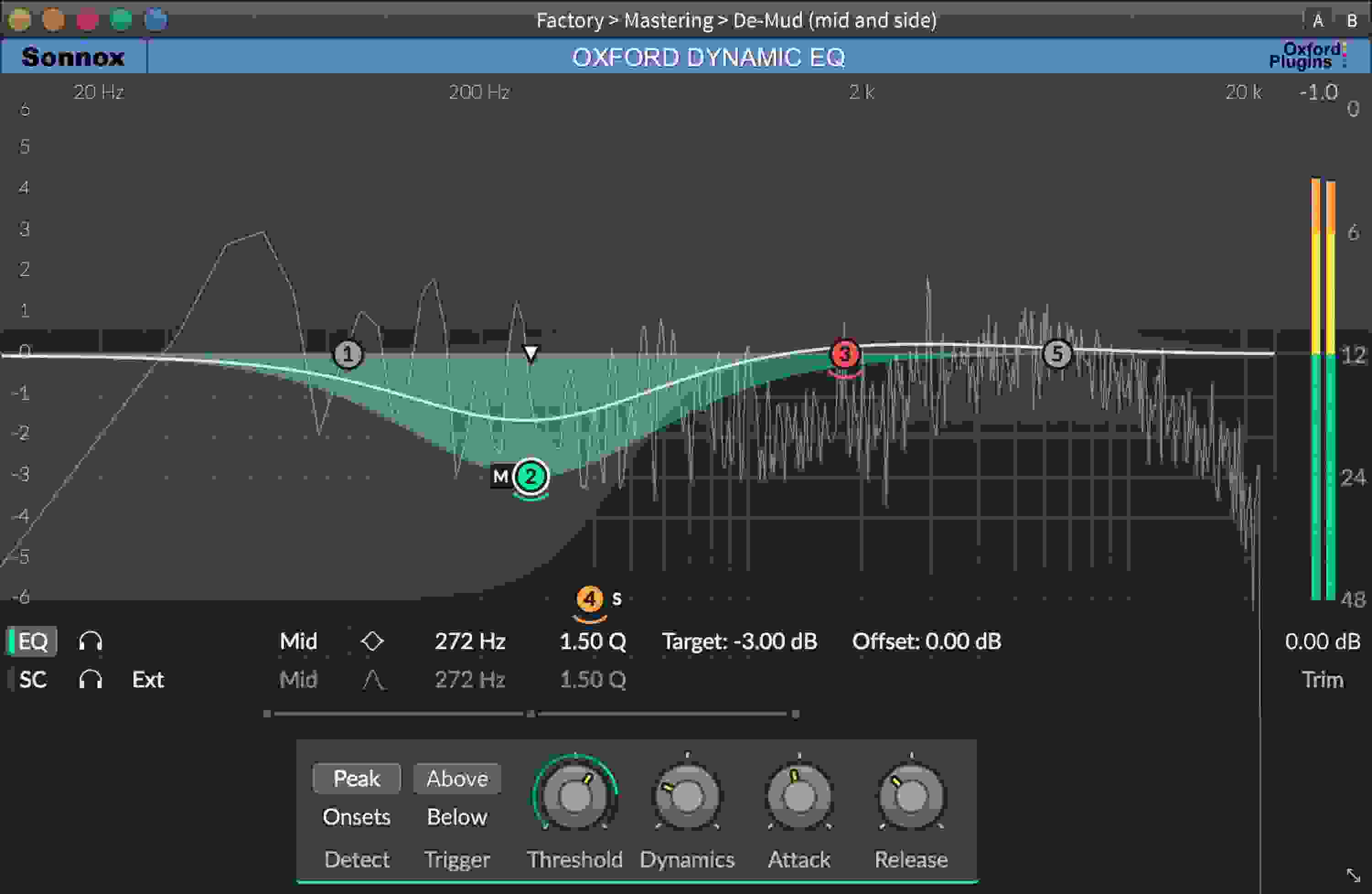Click the headphone icon in the SC row
The width and height of the screenshot is (1372, 894).
click(x=91, y=679)
